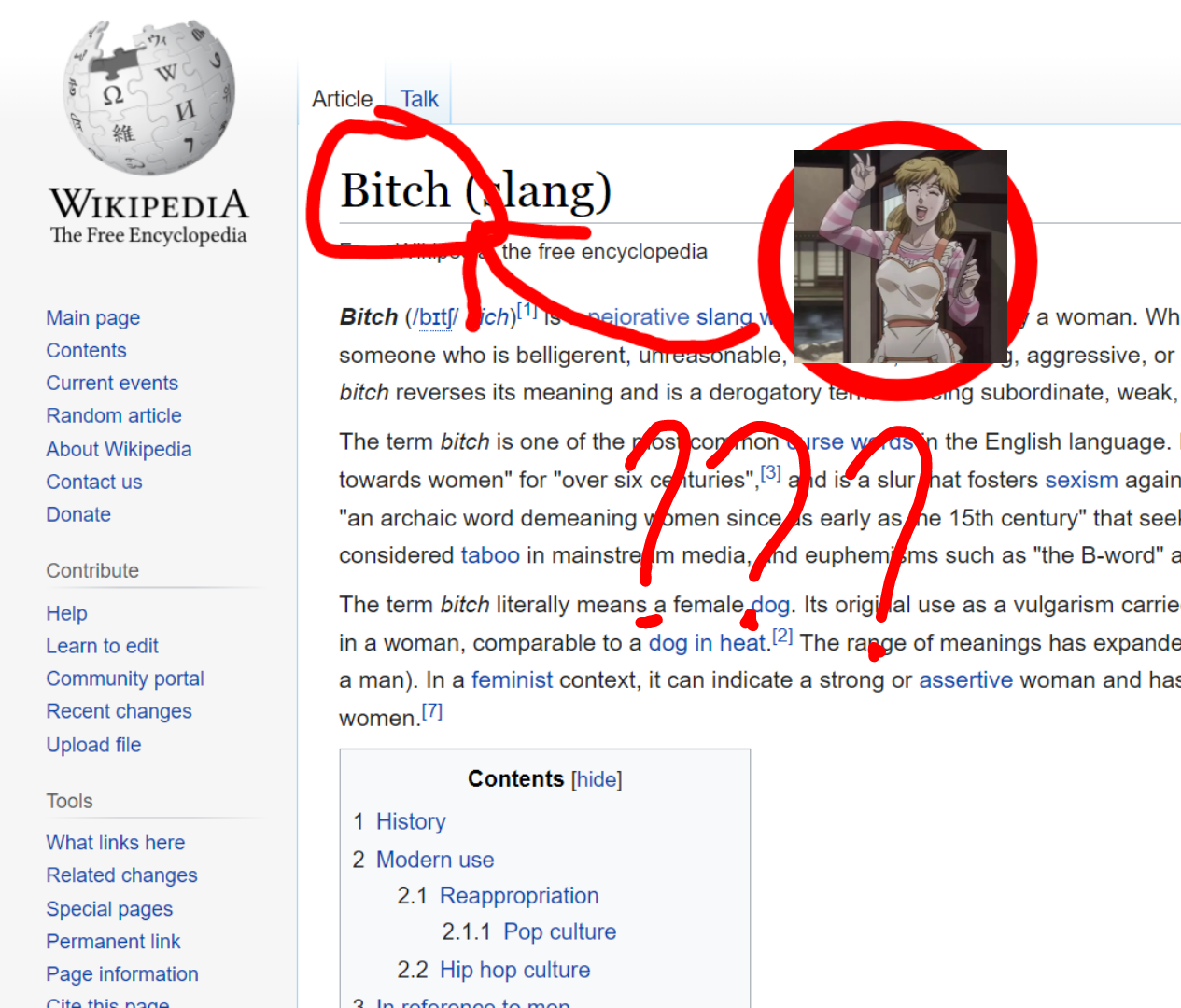Viewport: 1181px width, 1008px height.
Task: Click citation reference number 7
Action: click(x=432, y=712)
